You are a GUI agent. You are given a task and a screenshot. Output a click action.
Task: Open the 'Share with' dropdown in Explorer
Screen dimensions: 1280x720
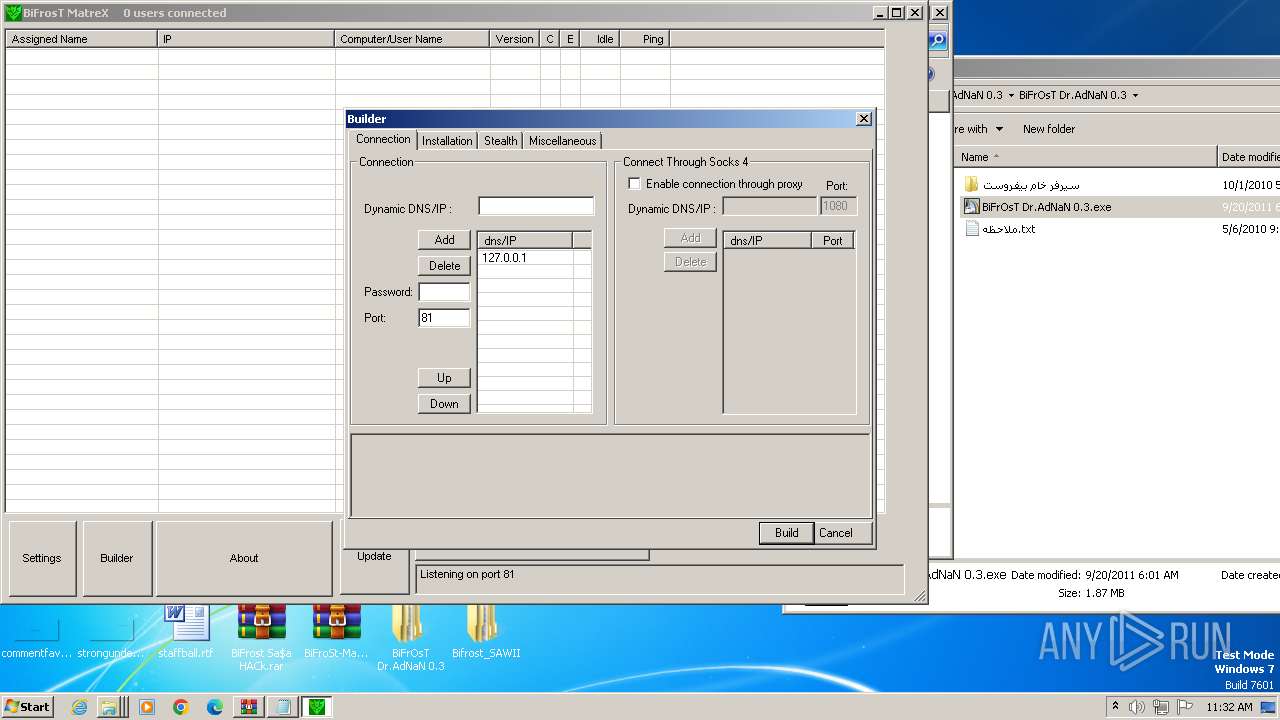pyautogui.click(x=978, y=129)
